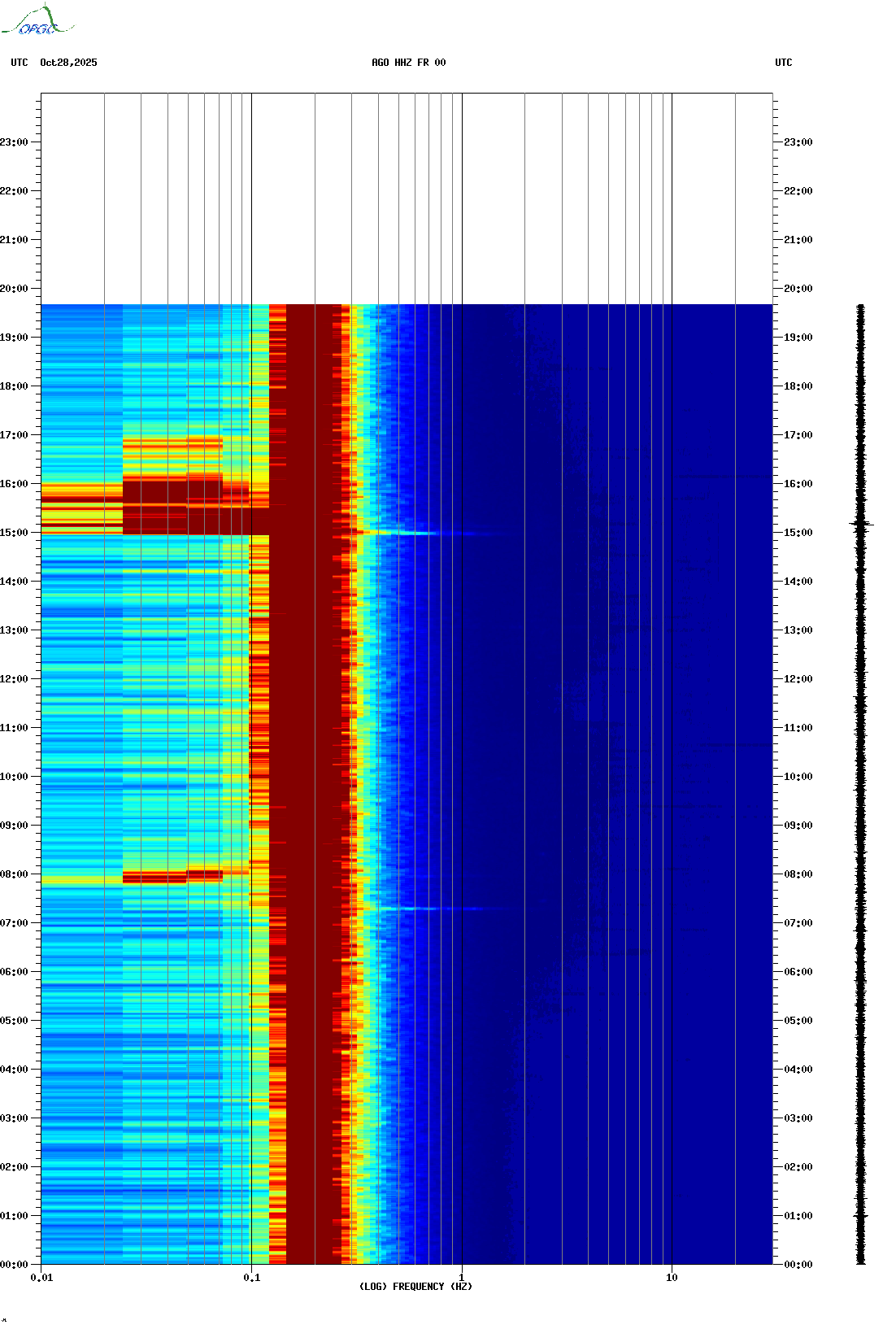The height and width of the screenshot is (1329, 896).
Task: Click 21:00 on the right time axis
Action: tap(798, 240)
